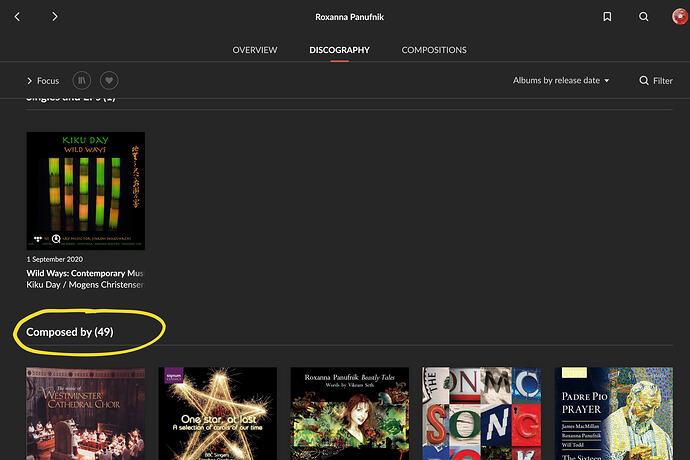Image resolution: width=690 pixels, height=460 pixels.
Task: Open the Westminster Cathedral Choir album
Action: (86, 414)
